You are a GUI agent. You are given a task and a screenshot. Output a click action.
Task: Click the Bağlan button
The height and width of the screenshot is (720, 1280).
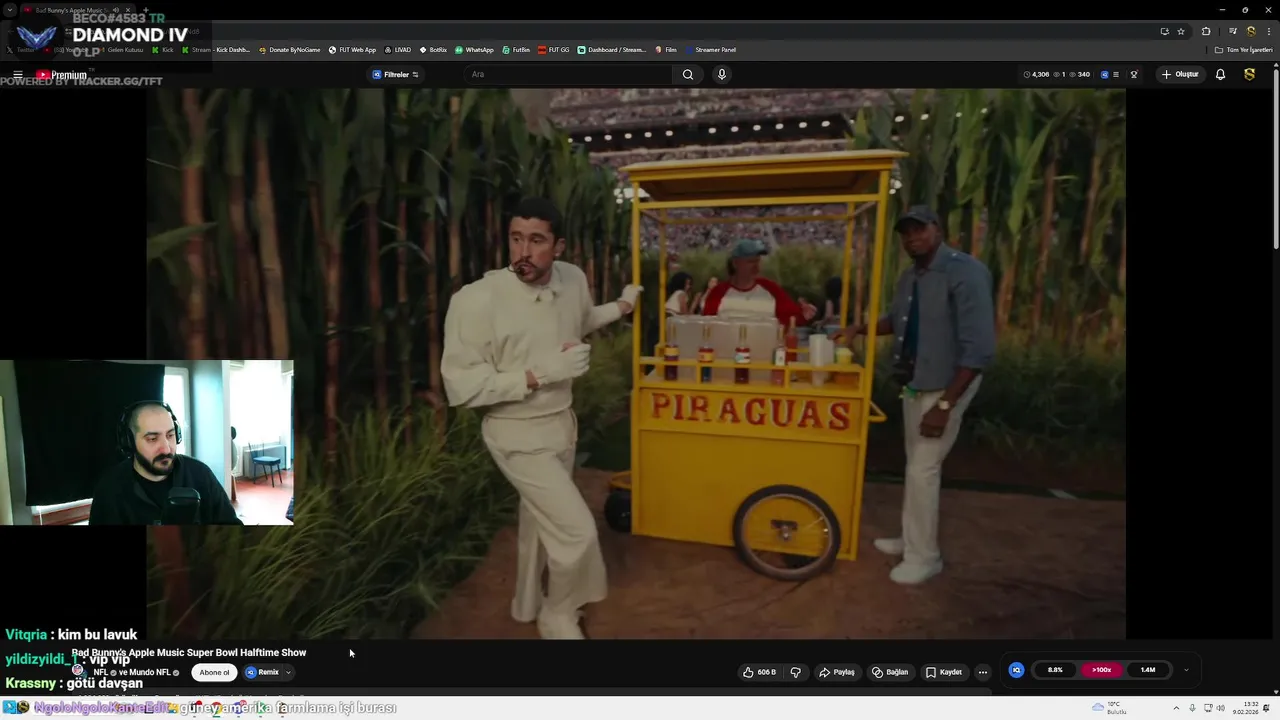pos(890,672)
